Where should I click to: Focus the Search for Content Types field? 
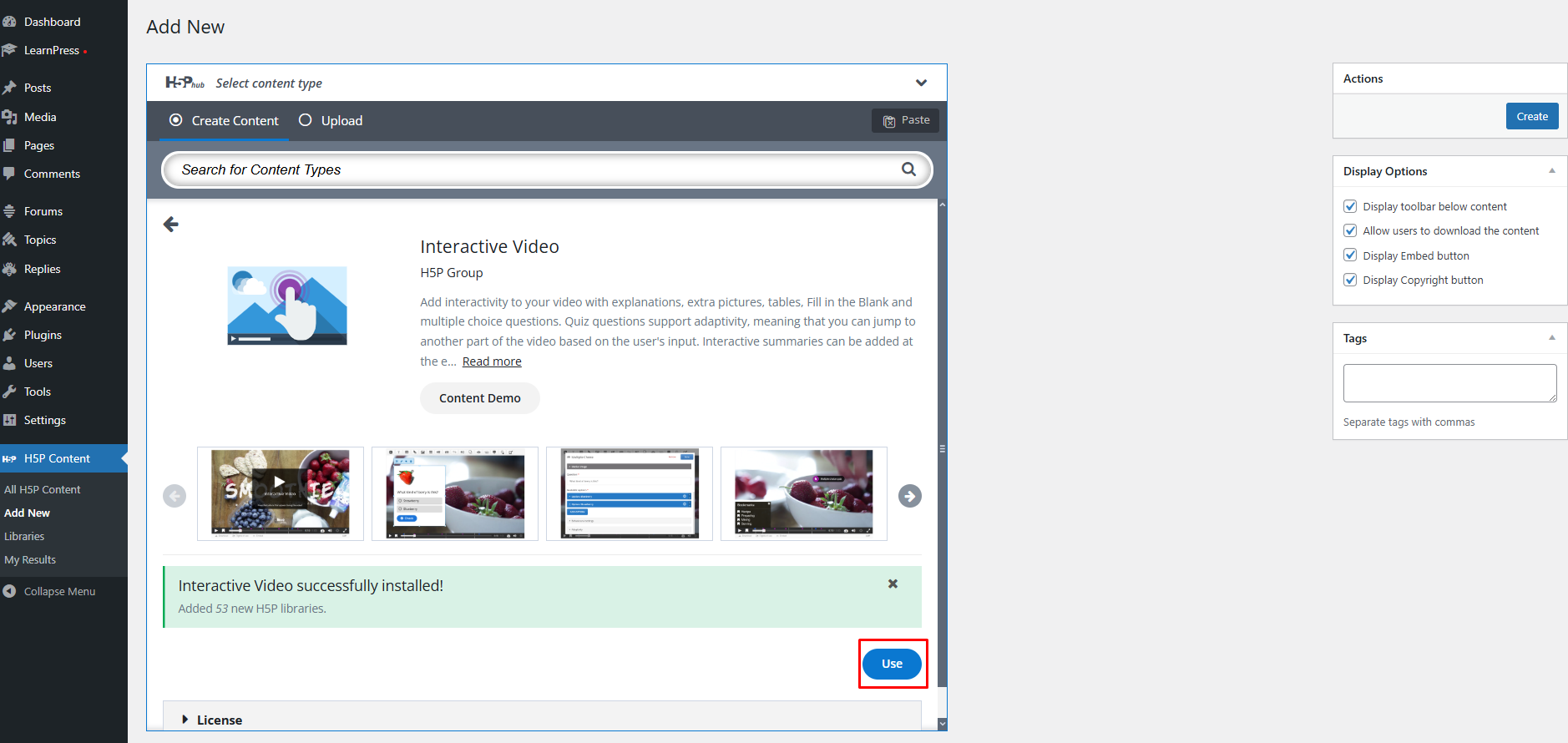click(547, 169)
